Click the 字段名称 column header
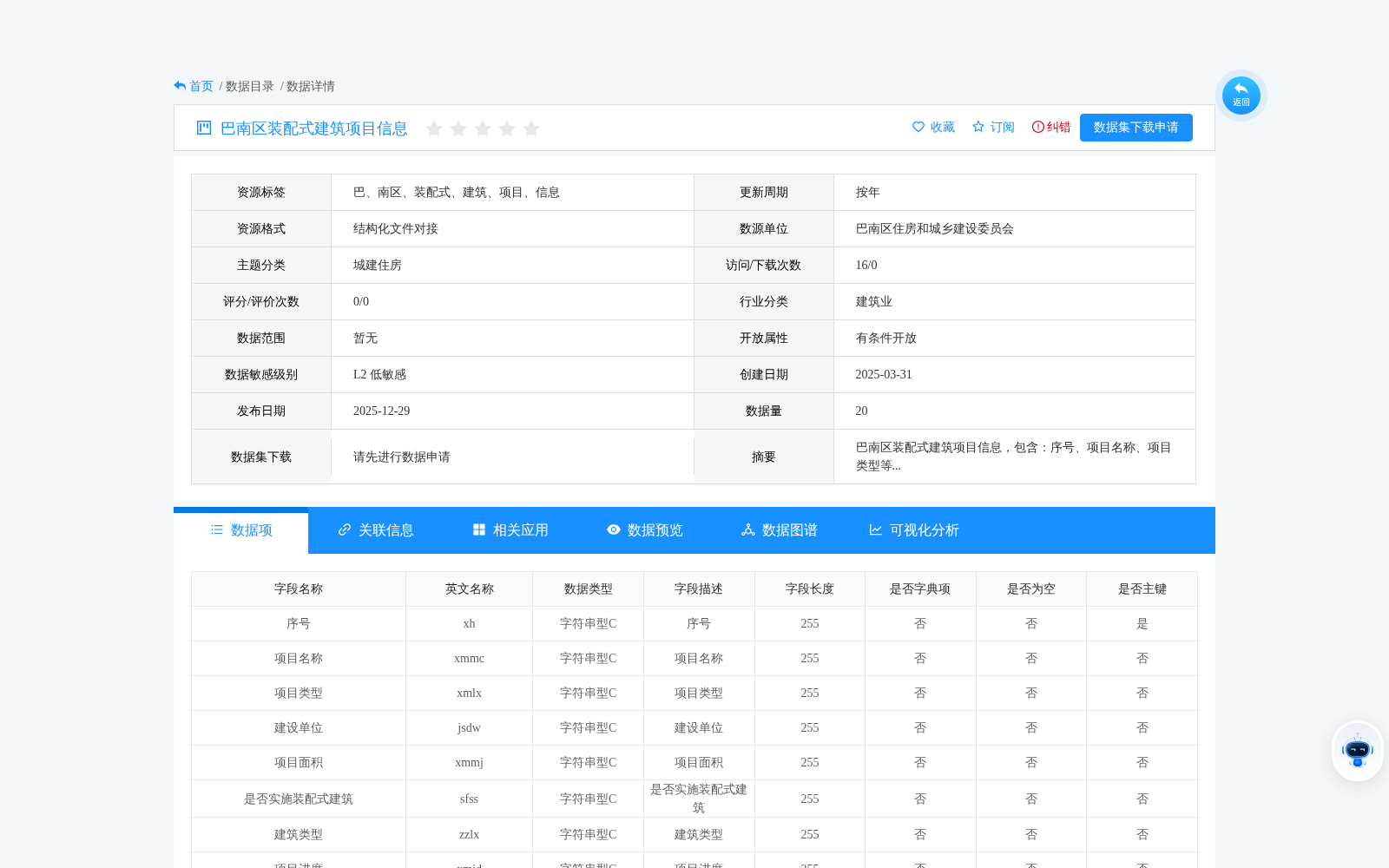1389x868 pixels. point(299,589)
